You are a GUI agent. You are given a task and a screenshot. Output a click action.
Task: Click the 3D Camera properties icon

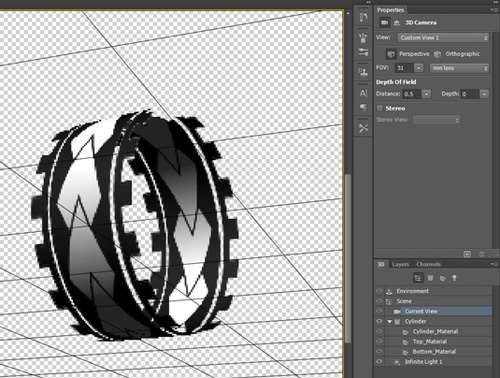pyautogui.click(x=385, y=23)
